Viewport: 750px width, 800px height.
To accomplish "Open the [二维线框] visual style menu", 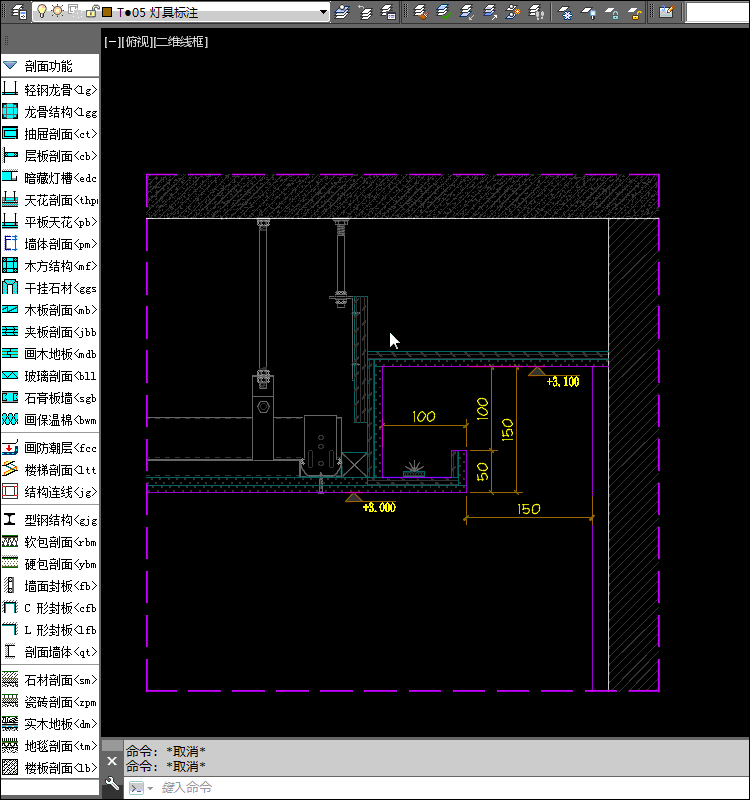I will (x=181, y=42).
